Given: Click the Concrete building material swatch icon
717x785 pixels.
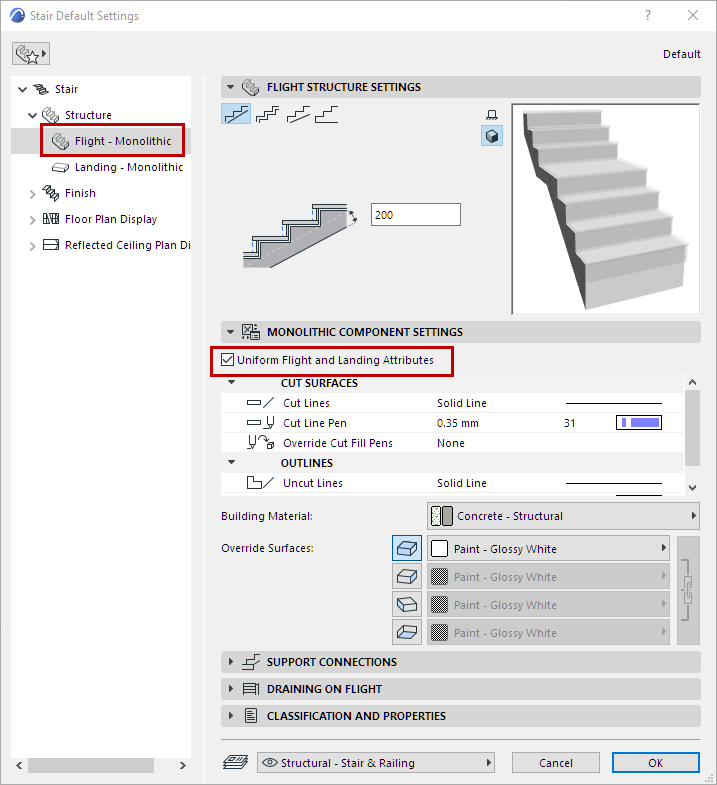Looking at the screenshot, I should pos(442,516).
